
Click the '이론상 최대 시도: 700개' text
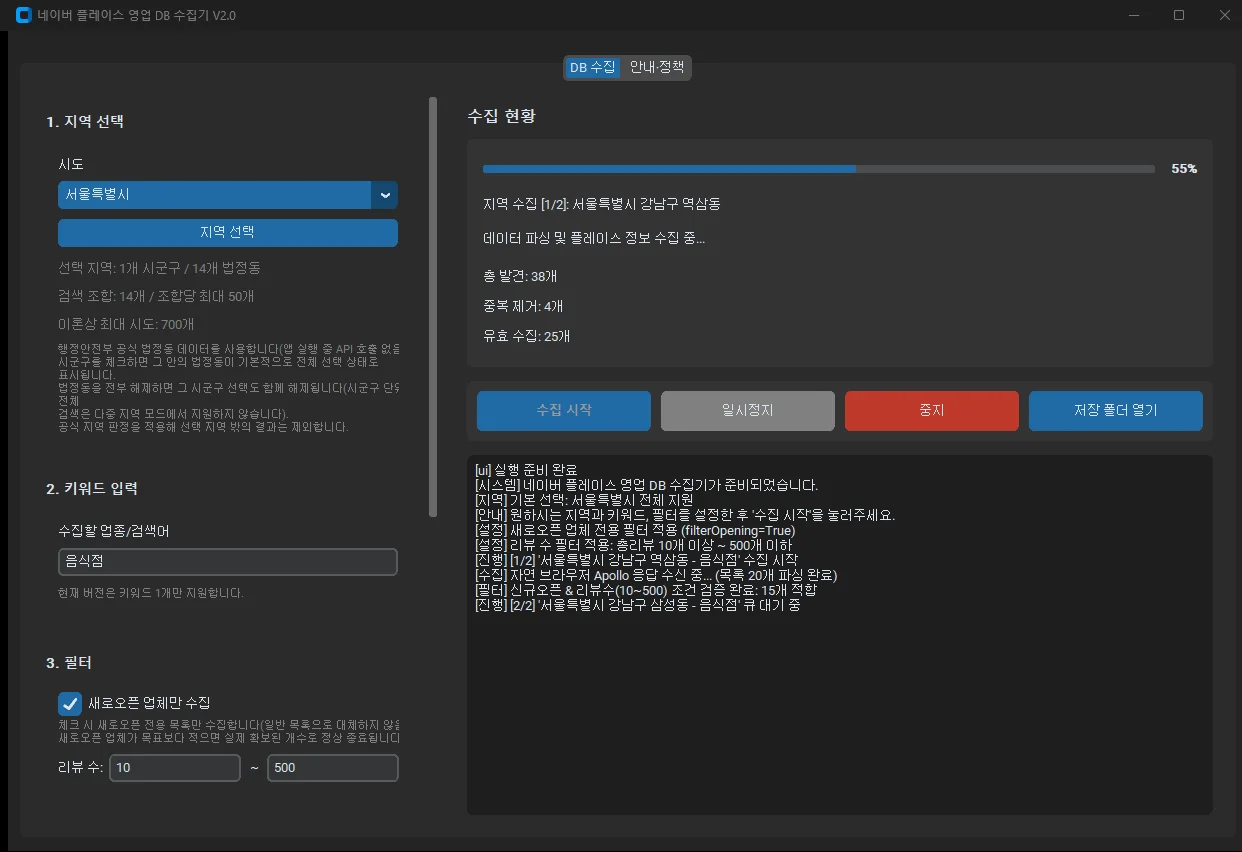[126, 324]
